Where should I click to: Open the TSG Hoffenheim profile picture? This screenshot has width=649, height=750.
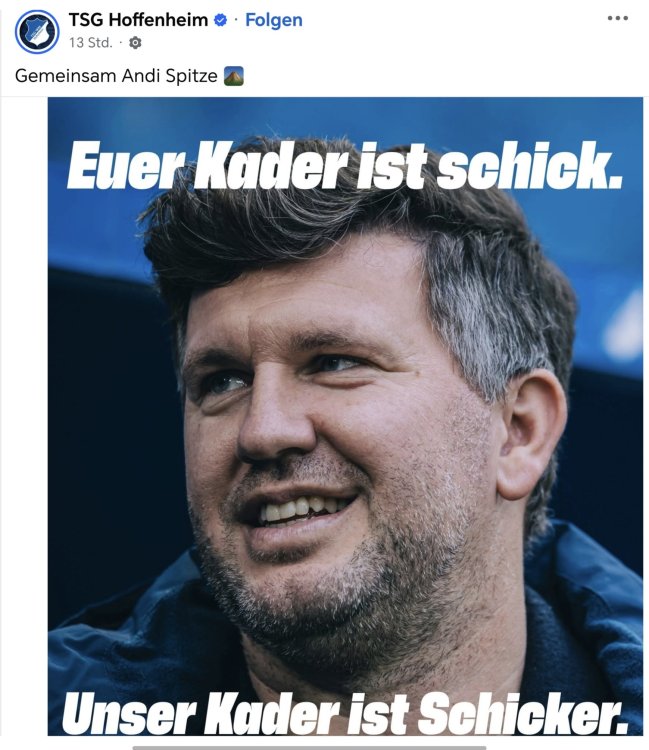coord(37,32)
